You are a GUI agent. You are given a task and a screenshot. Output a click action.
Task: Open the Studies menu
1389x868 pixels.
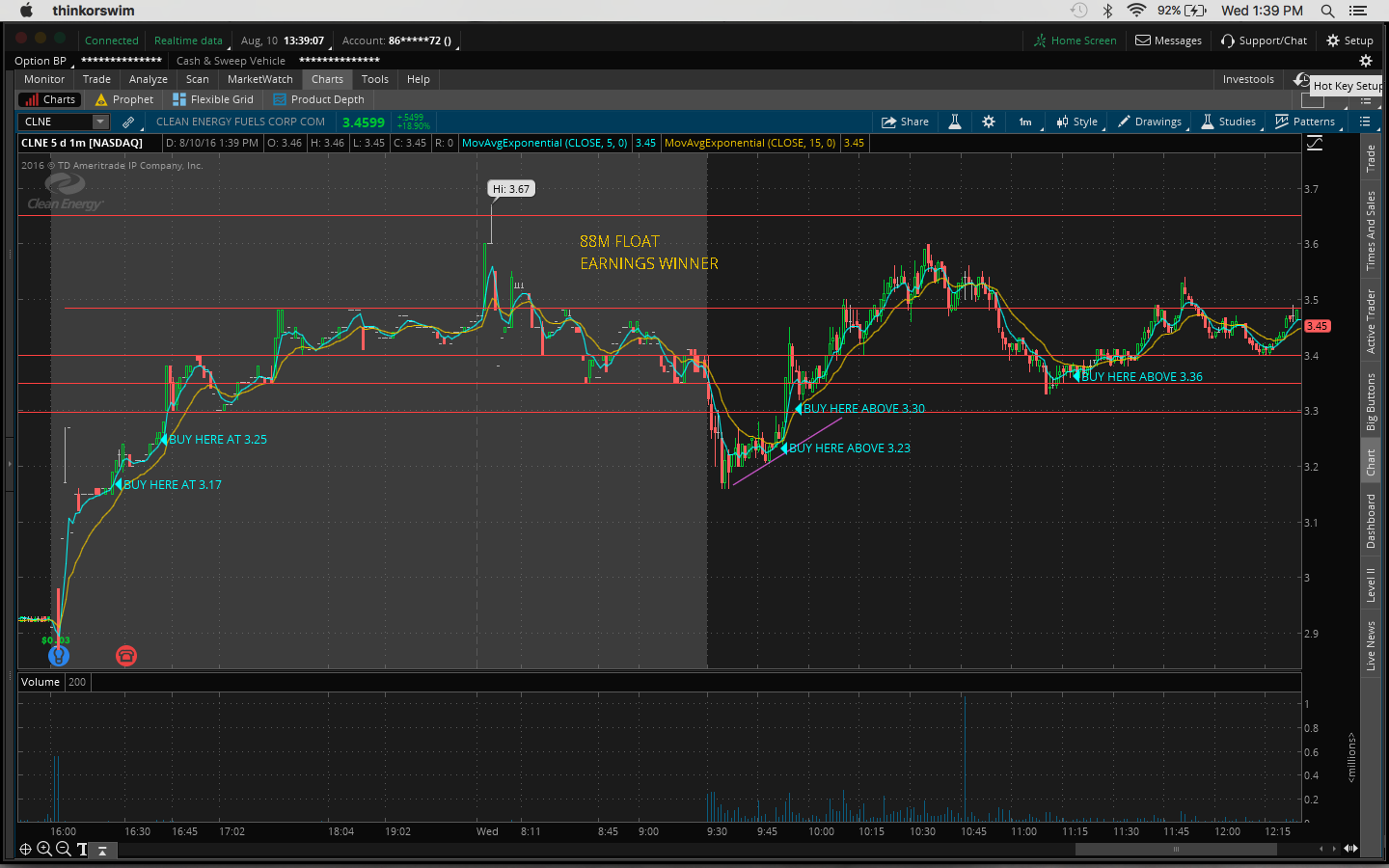point(1229,122)
